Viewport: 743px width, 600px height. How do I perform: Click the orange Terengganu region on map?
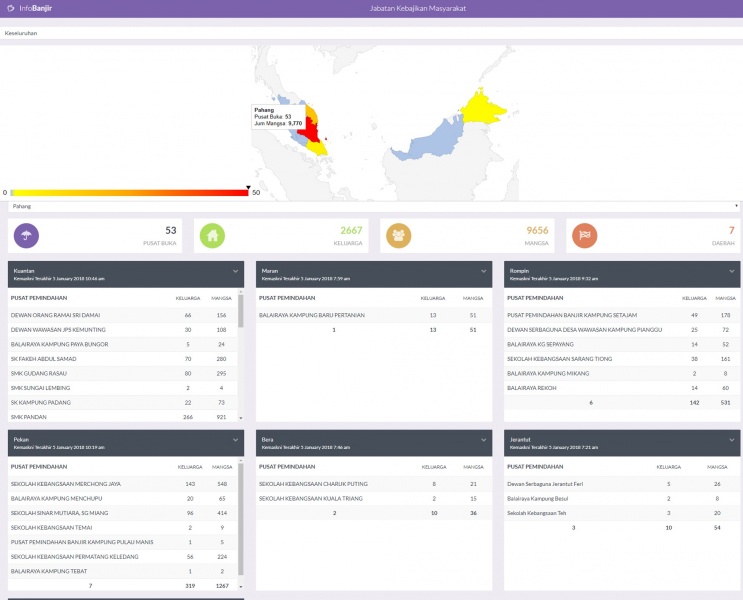(x=313, y=112)
